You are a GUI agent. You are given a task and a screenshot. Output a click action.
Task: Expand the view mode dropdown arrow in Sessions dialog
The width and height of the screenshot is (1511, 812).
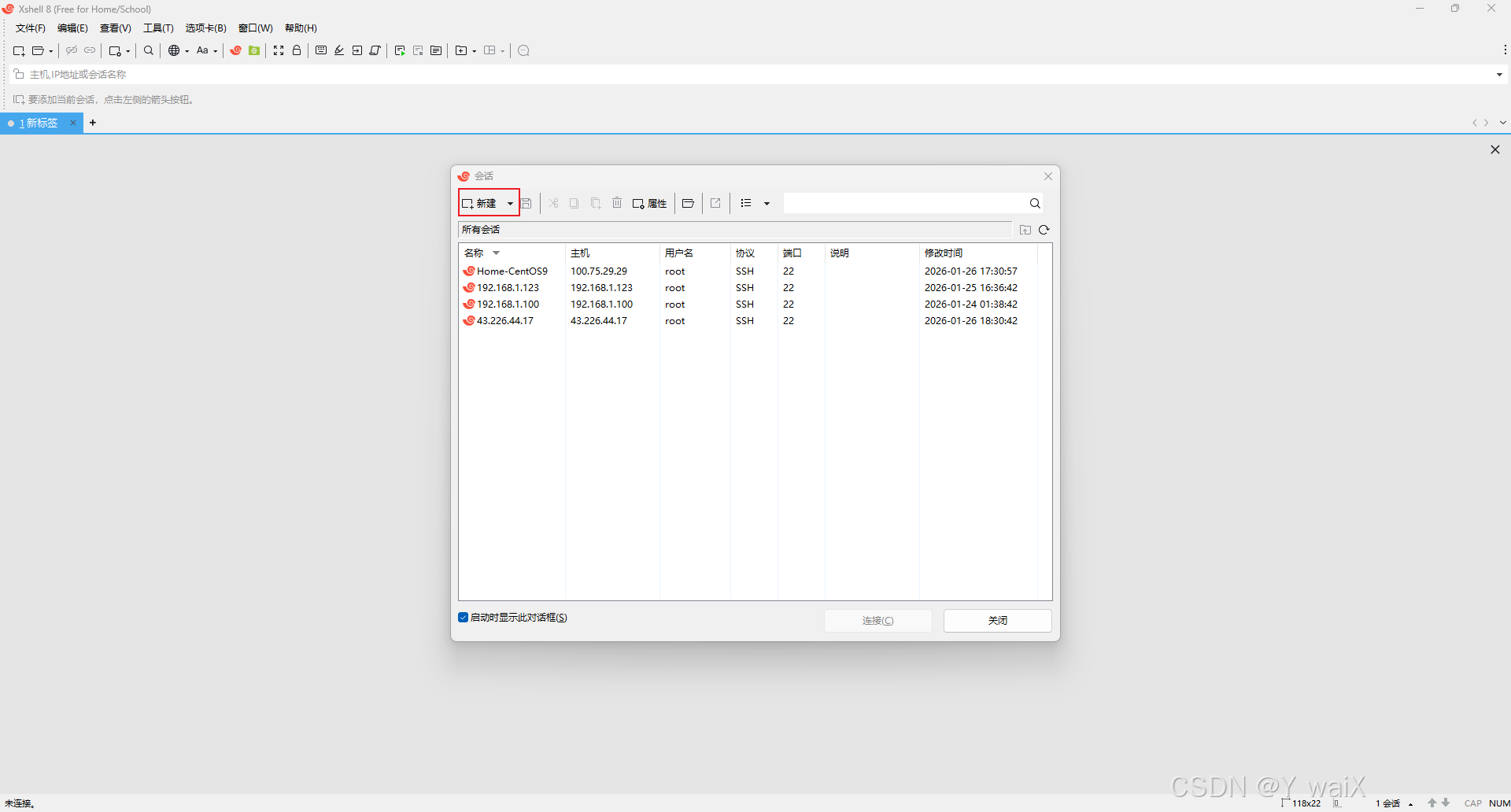pyautogui.click(x=767, y=204)
